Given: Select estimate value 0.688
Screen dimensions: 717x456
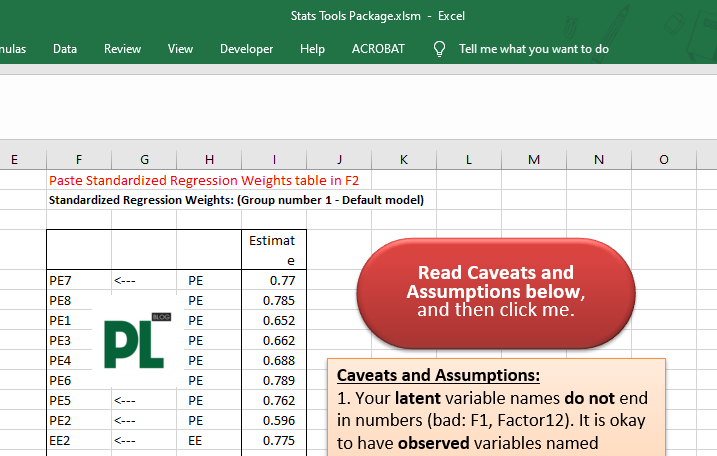Looking at the screenshot, I should click(274, 360).
